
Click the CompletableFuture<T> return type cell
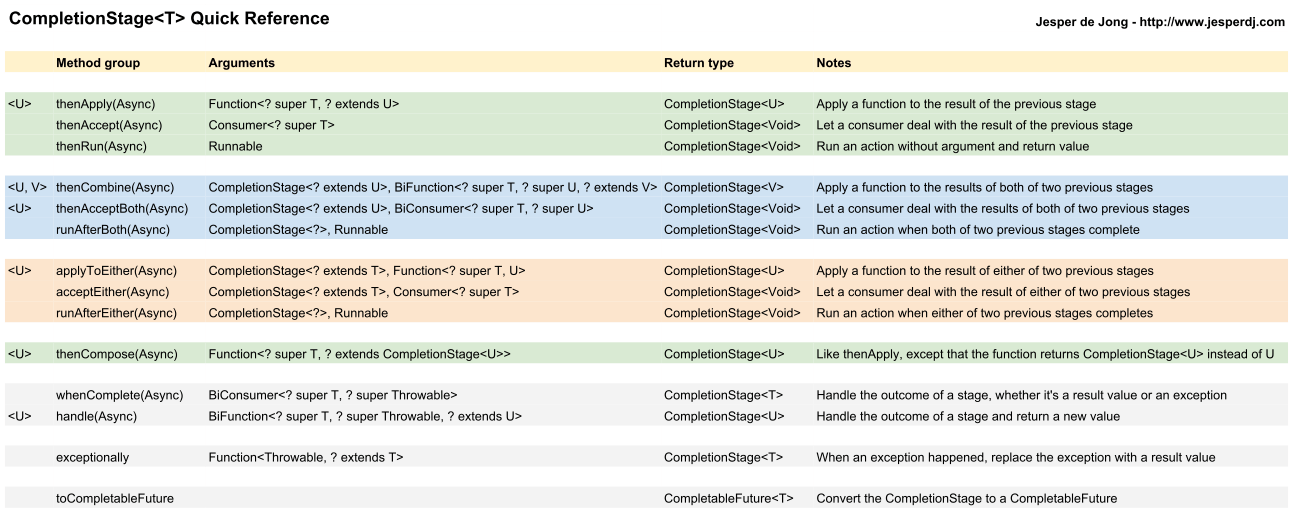728,499
